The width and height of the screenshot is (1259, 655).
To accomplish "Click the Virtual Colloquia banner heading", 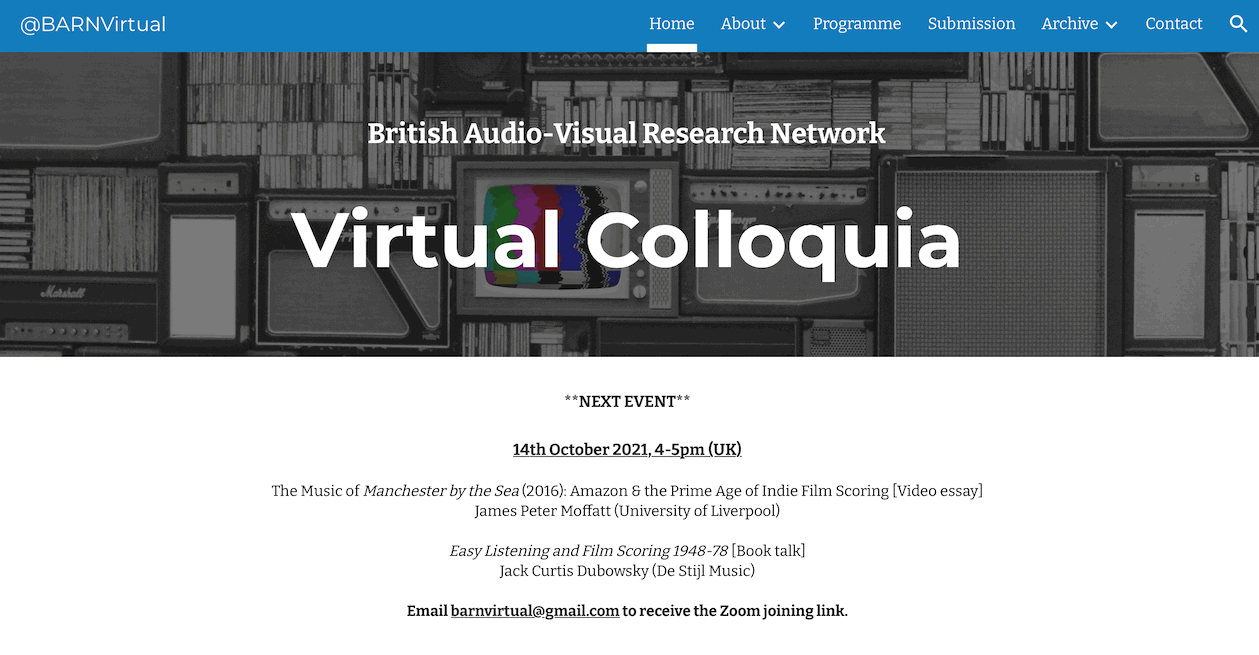I will 627,241.
